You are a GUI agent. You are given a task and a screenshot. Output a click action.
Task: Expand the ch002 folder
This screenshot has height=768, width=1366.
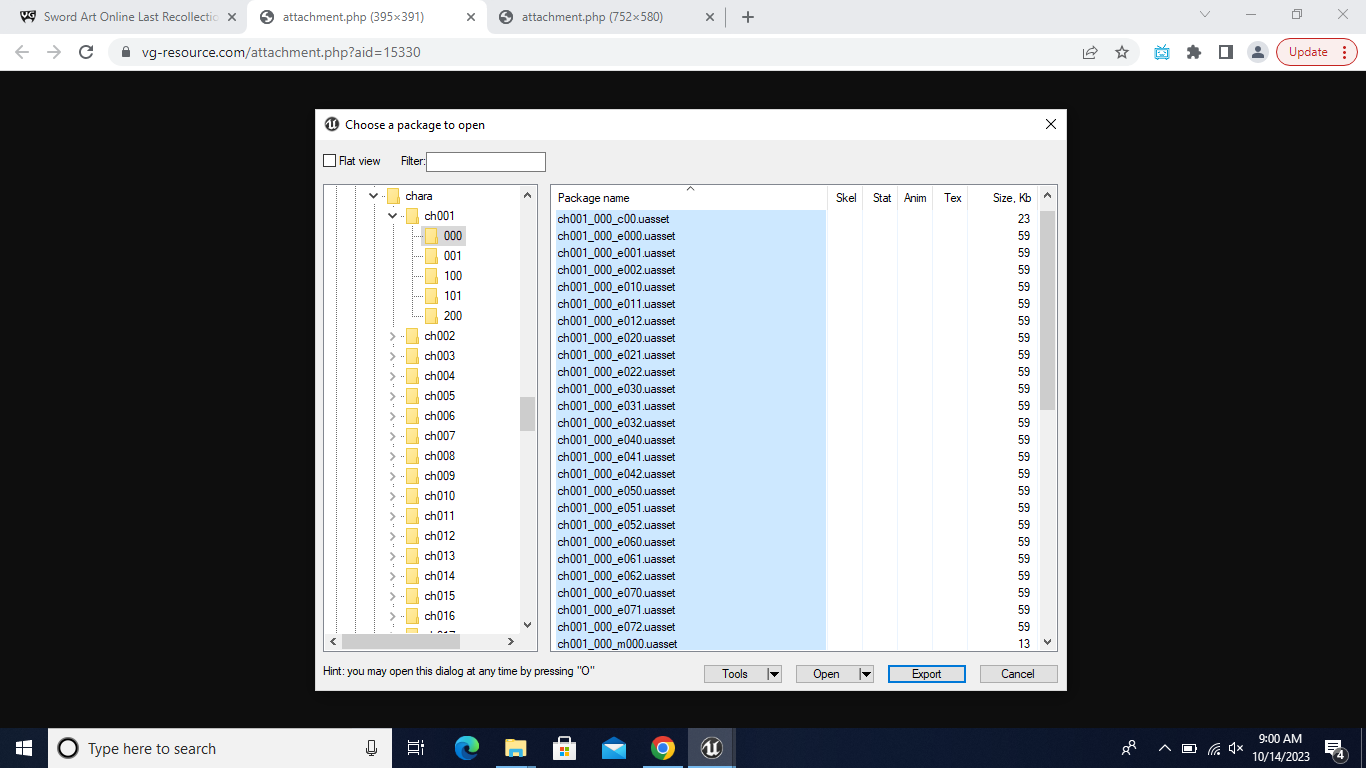point(392,336)
